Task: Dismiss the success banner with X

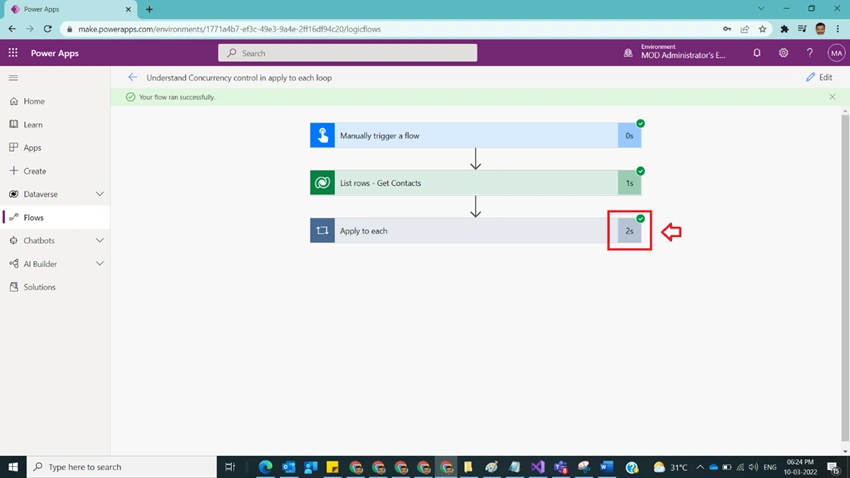Action: pos(832,97)
